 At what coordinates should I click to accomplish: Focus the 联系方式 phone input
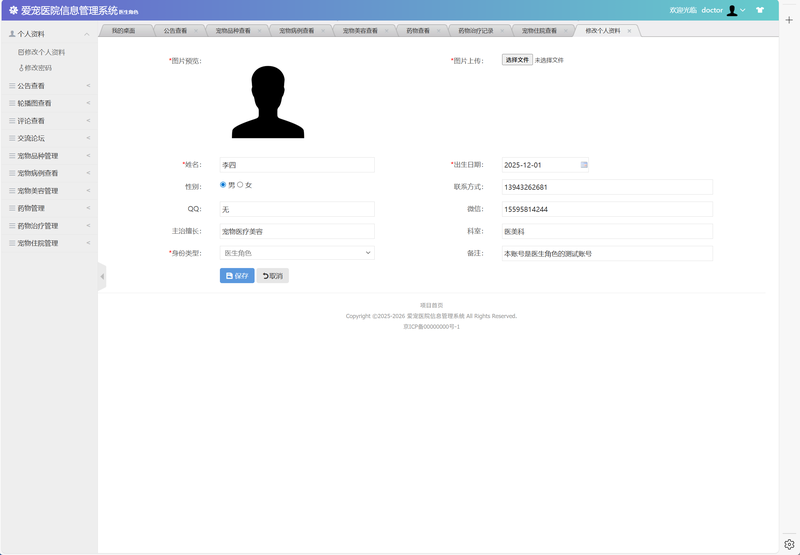click(607, 187)
